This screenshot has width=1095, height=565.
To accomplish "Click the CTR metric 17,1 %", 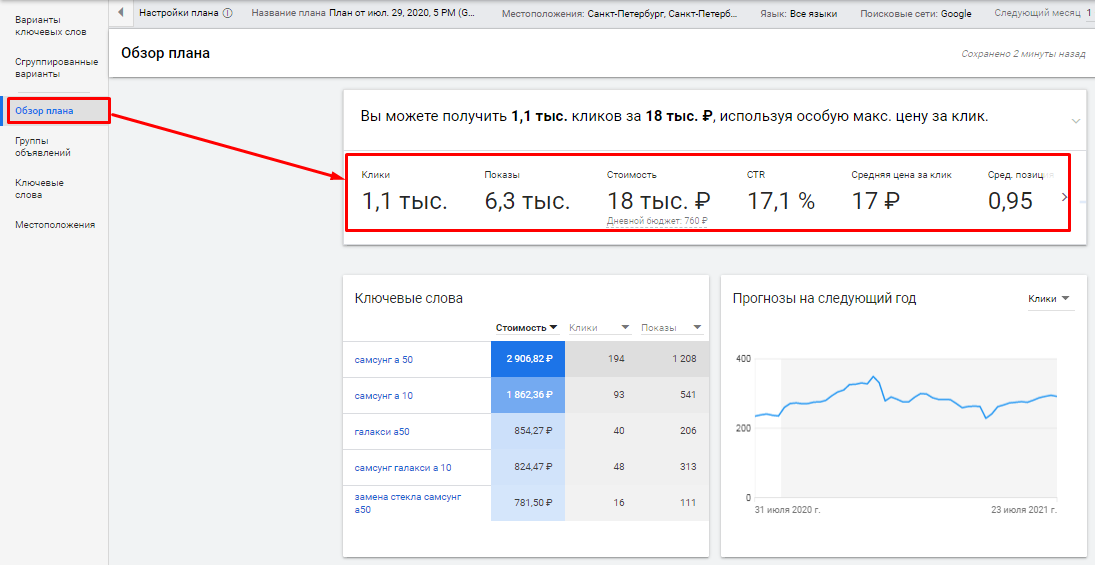I will pos(781,201).
